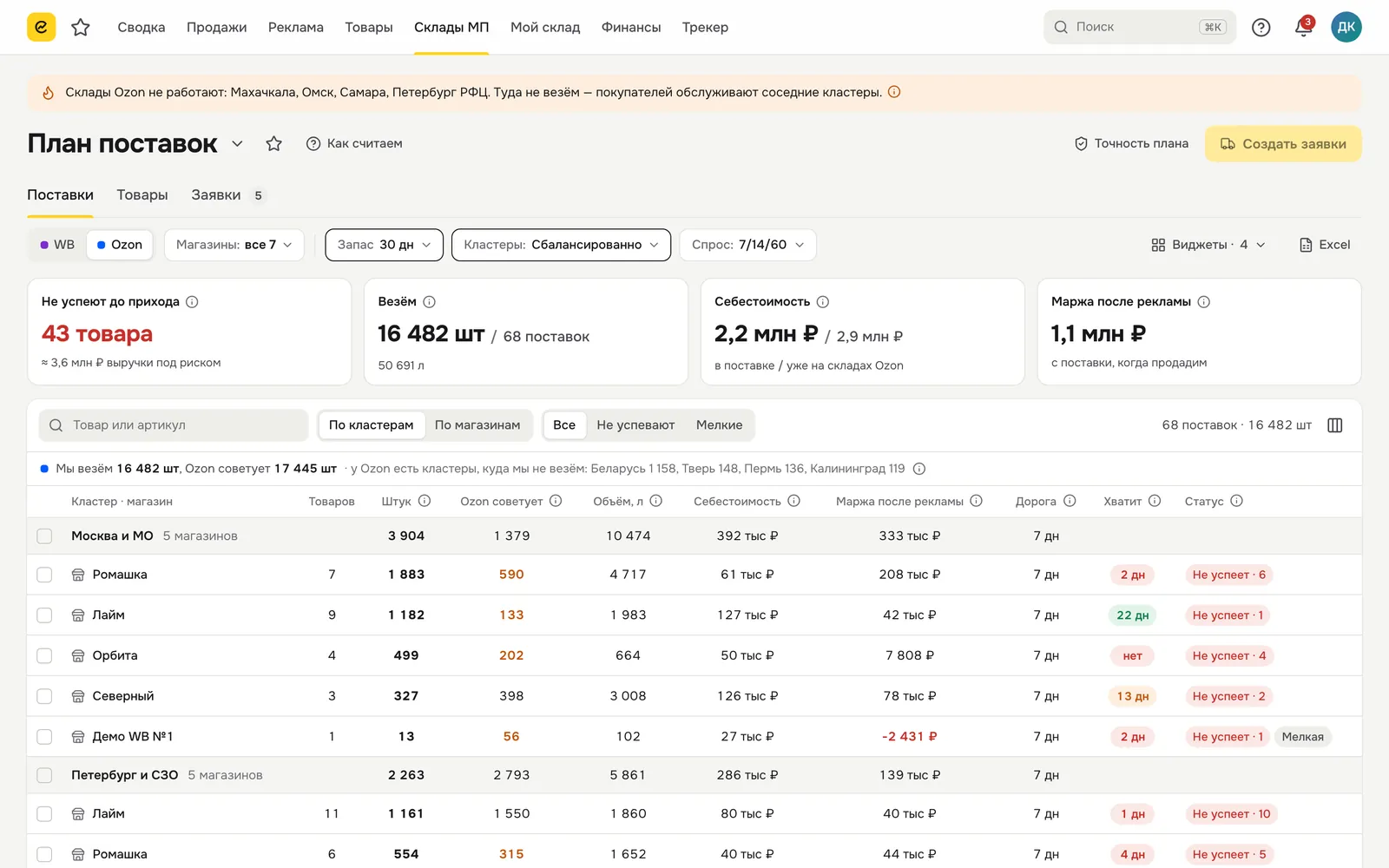Show info for Штук column header

point(425,501)
